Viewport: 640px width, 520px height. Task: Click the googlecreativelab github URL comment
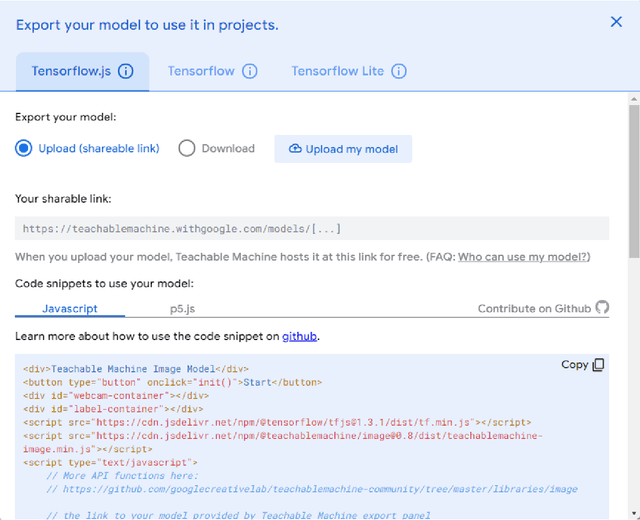click(312, 489)
